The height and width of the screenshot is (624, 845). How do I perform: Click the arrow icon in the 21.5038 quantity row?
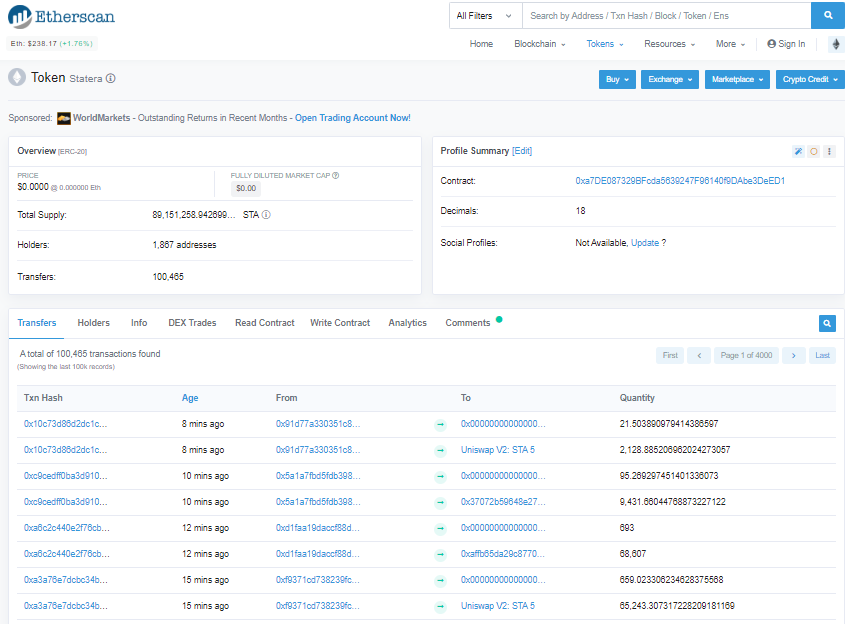(440, 425)
